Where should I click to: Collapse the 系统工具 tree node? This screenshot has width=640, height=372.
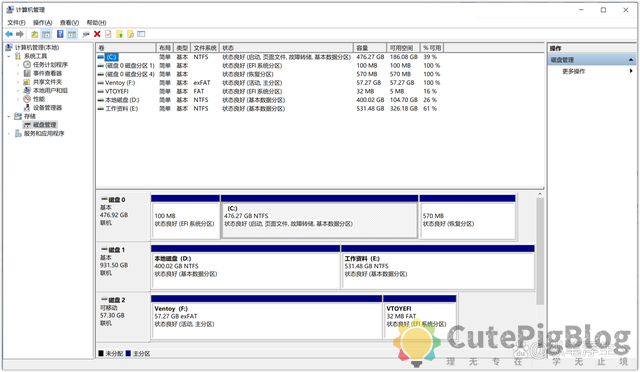pos(9,56)
